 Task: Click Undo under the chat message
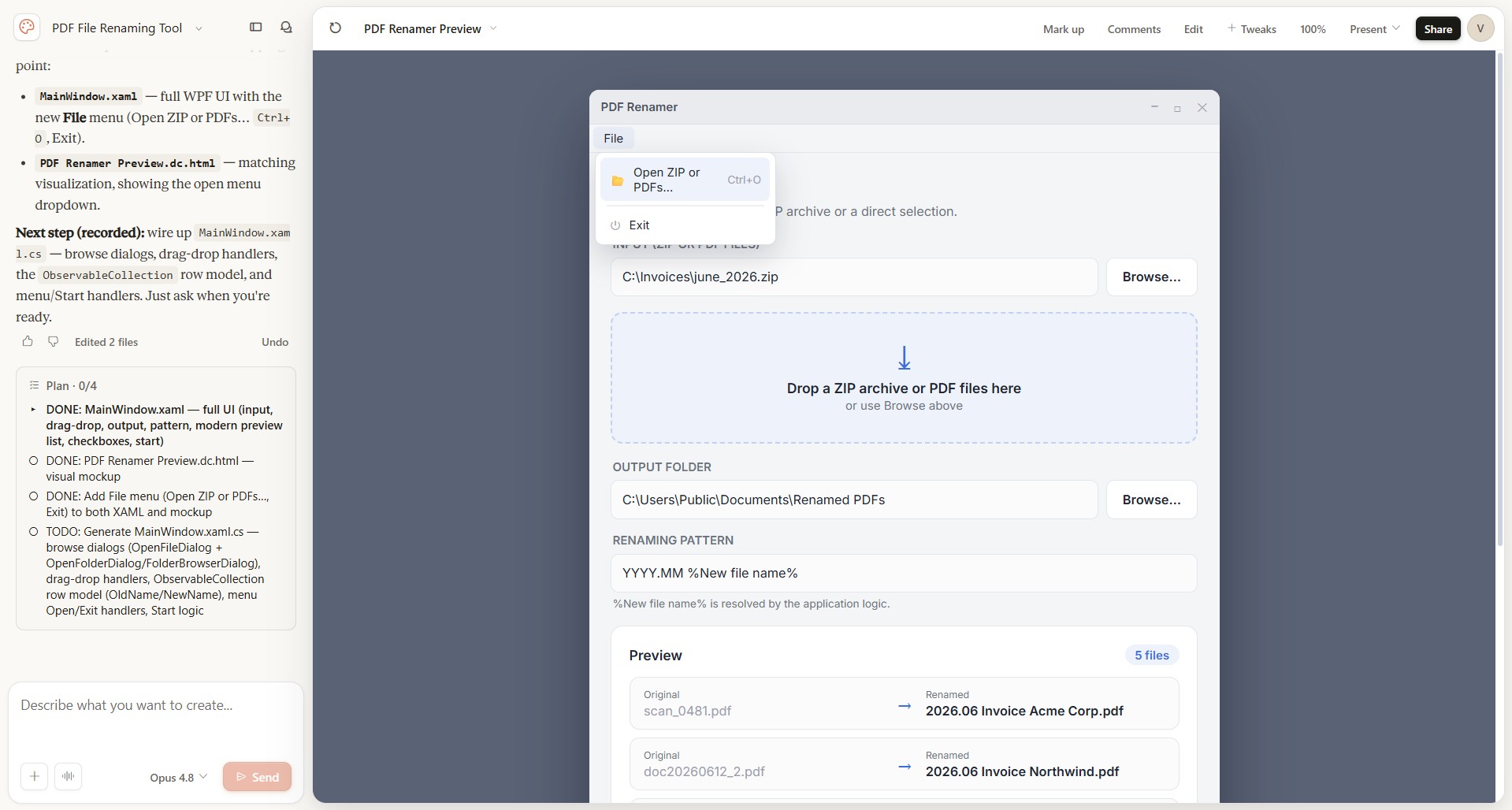pyautogui.click(x=275, y=342)
